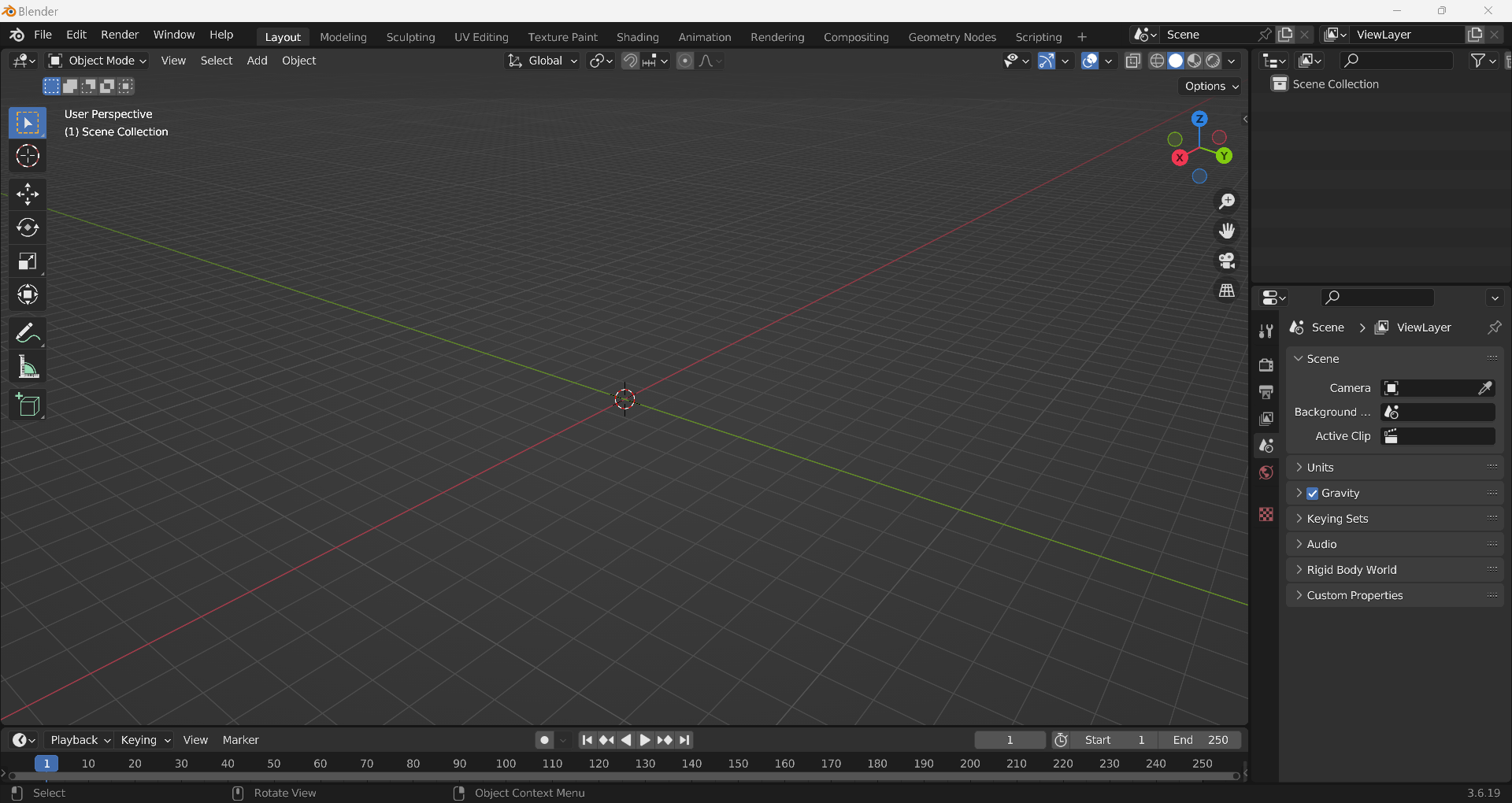Open the Texture properties tab
Viewport: 1512px width, 803px height.
tap(1266, 514)
